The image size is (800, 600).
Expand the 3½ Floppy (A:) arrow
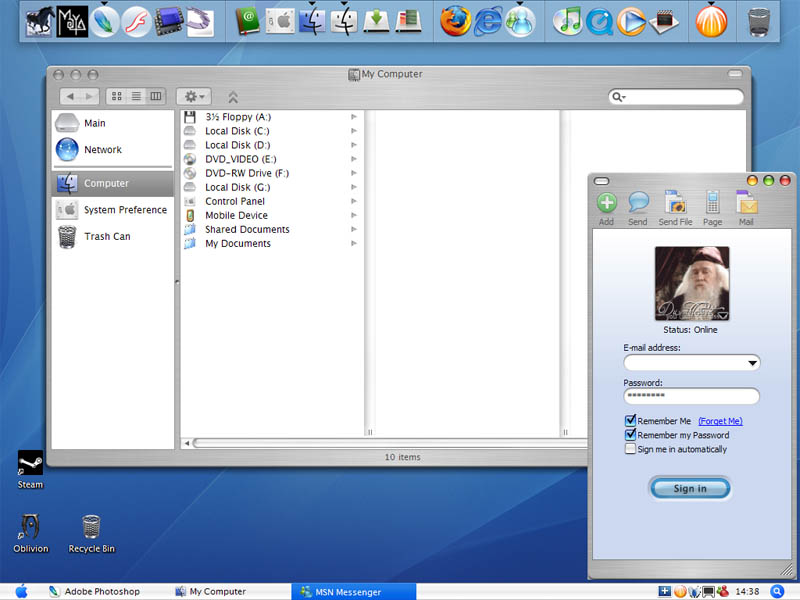pos(354,117)
